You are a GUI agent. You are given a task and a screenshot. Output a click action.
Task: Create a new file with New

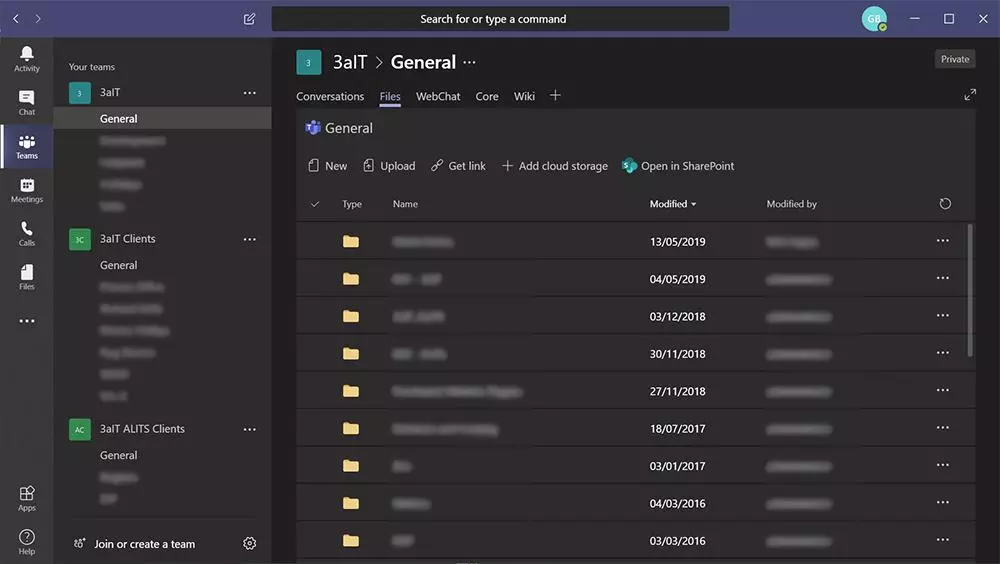coord(328,166)
